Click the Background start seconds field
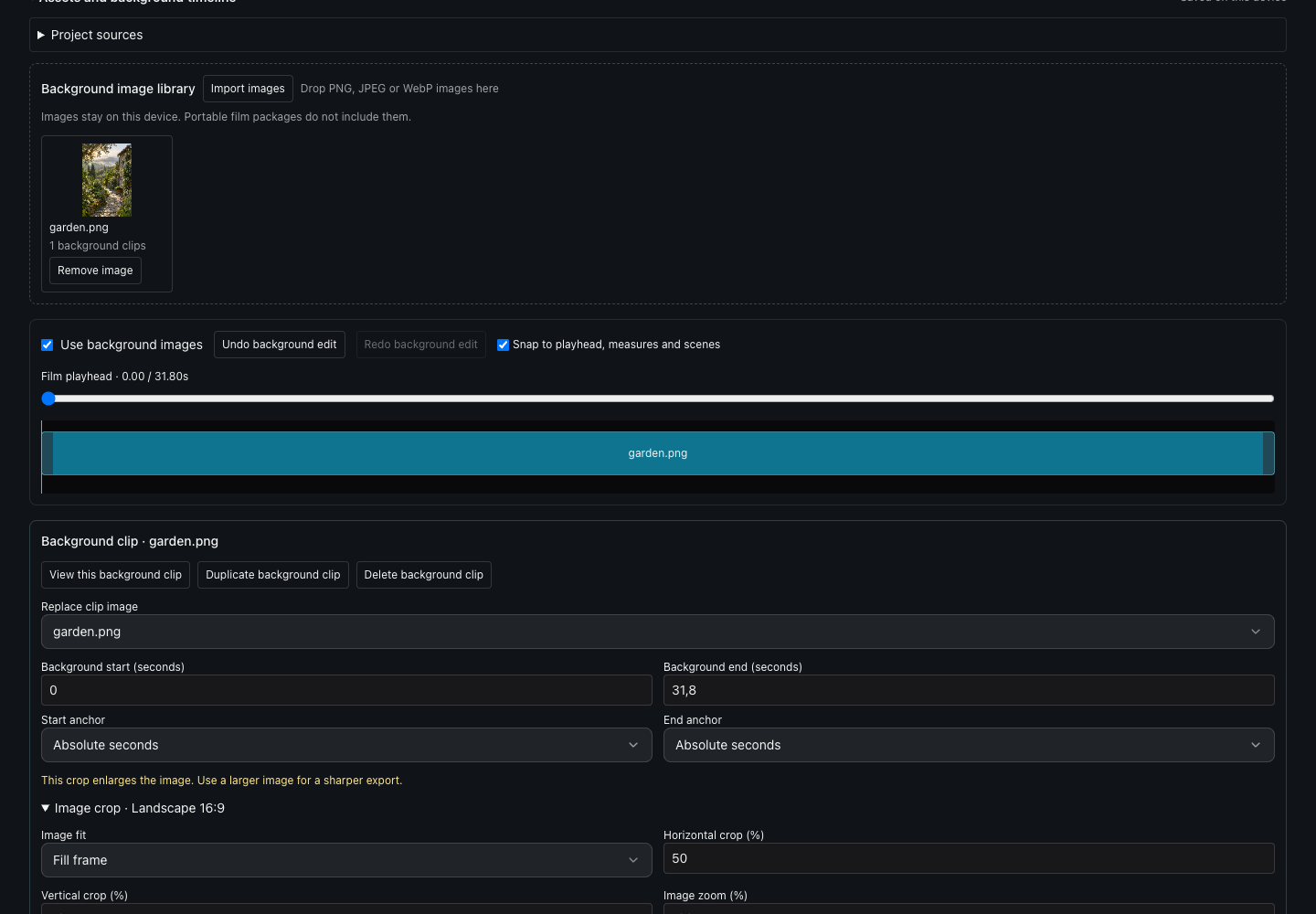The width and height of the screenshot is (1316, 914). (x=346, y=690)
